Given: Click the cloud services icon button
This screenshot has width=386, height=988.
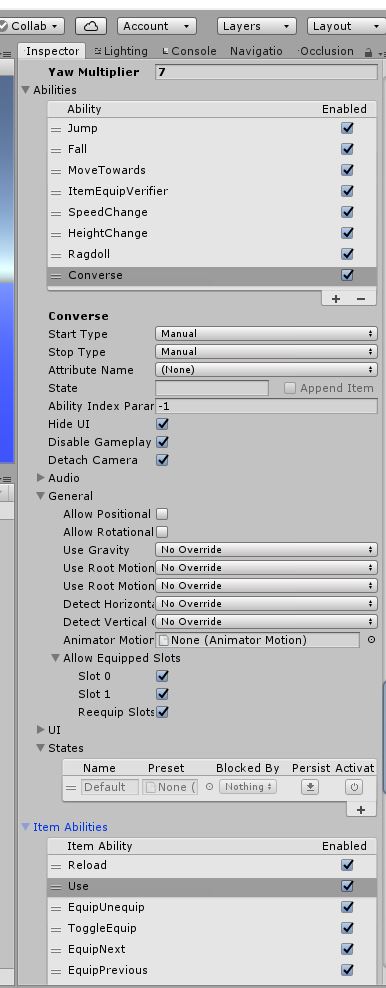Looking at the screenshot, I should click(91, 26).
